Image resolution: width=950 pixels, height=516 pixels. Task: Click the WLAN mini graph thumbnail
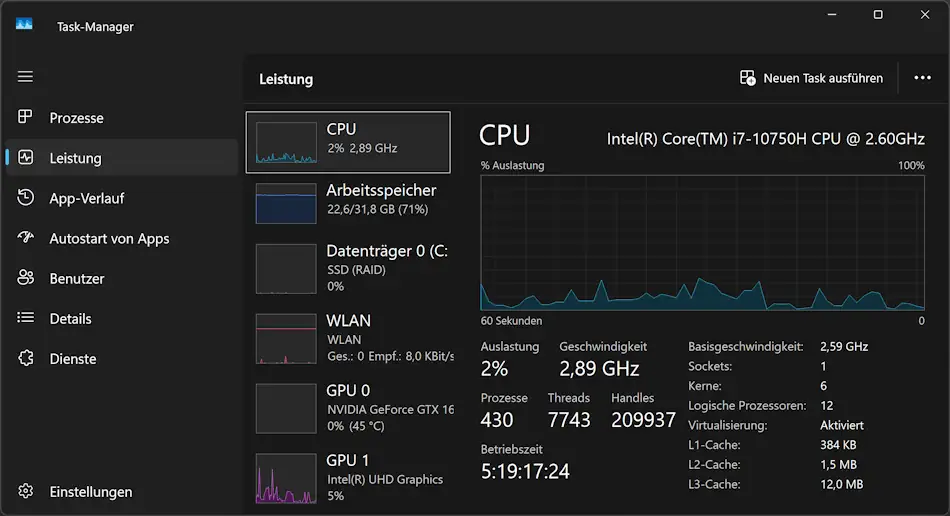286,339
